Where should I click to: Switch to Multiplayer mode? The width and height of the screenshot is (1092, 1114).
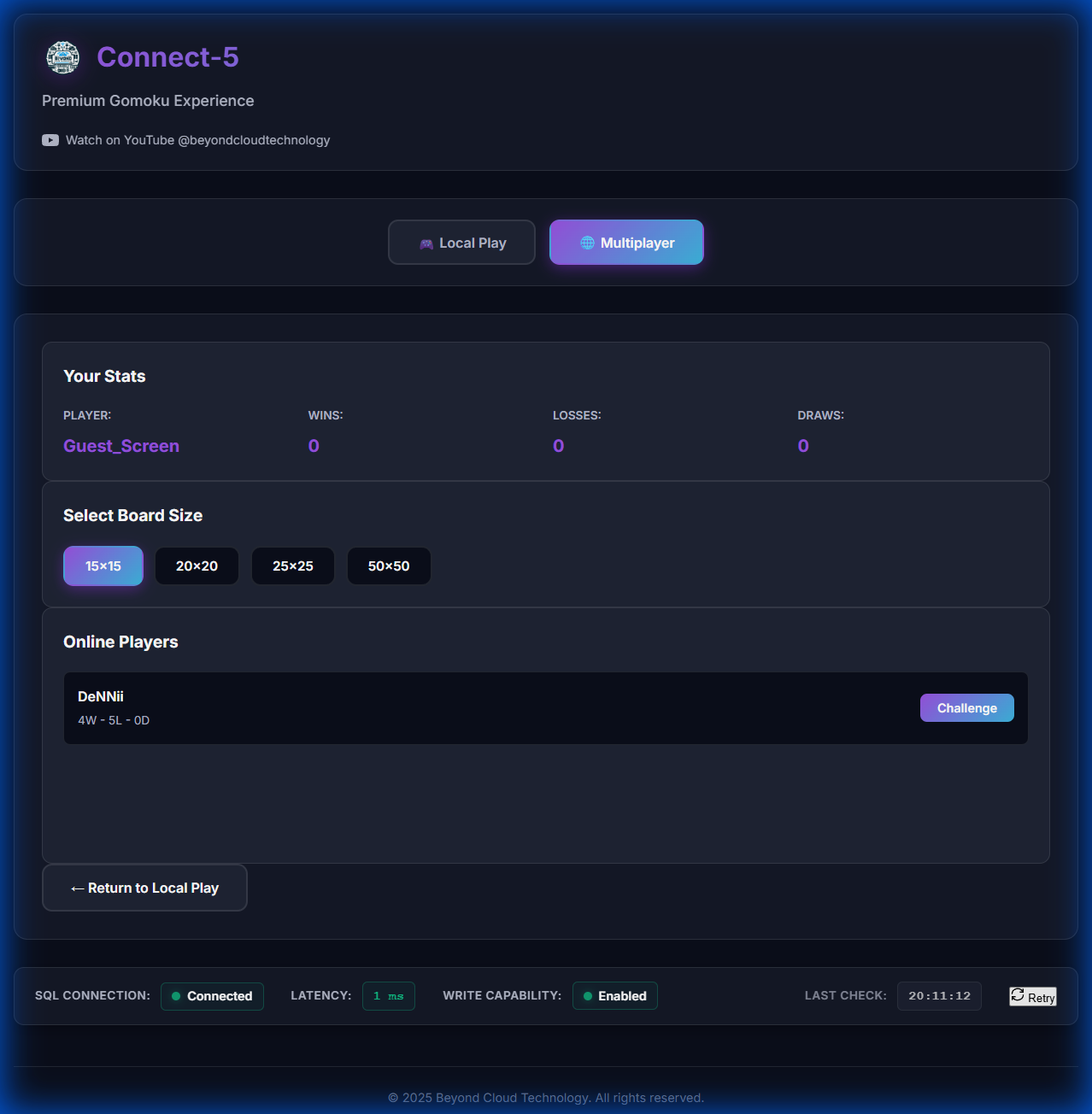(626, 242)
